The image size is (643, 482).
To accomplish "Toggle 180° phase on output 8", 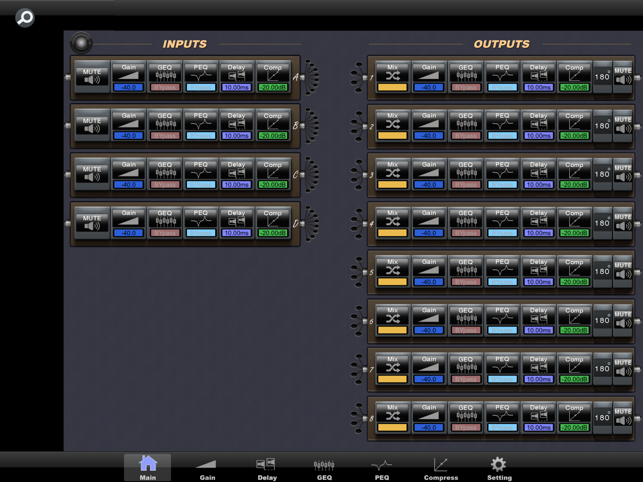I will (602, 417).
